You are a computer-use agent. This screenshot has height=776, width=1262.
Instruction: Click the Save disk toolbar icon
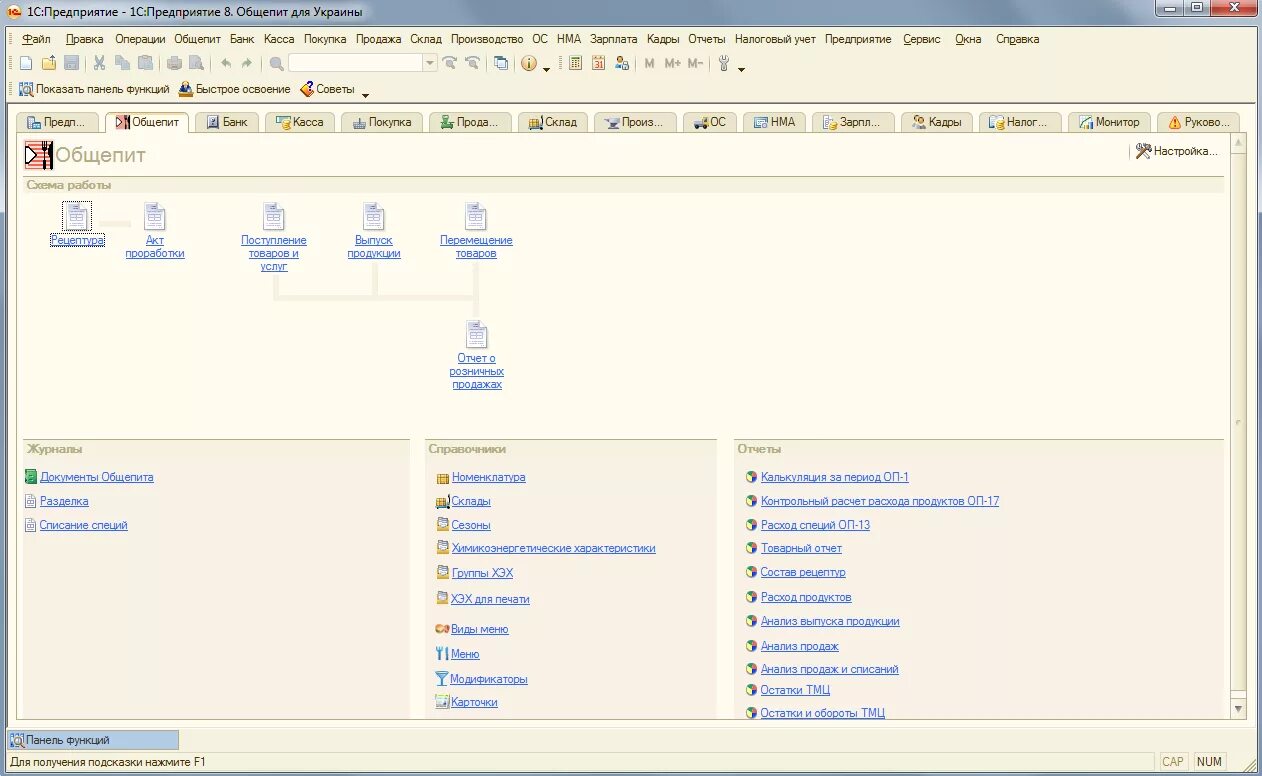tap(71, 63)
